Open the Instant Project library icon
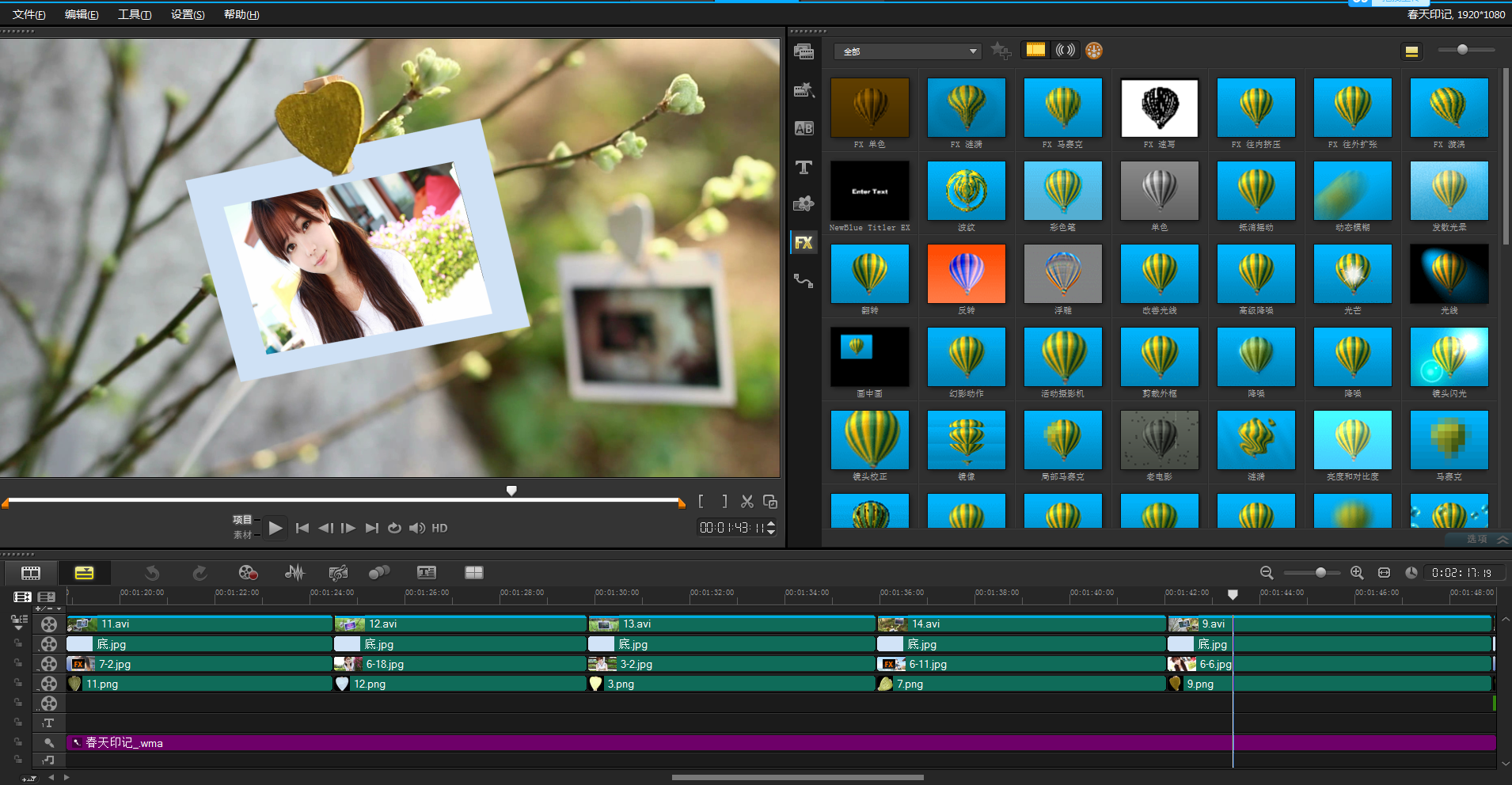 coord(803,90)
